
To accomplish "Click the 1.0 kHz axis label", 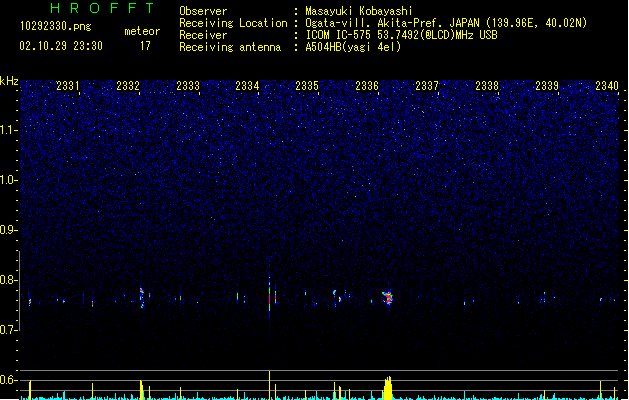I will (x=9, y=180).
